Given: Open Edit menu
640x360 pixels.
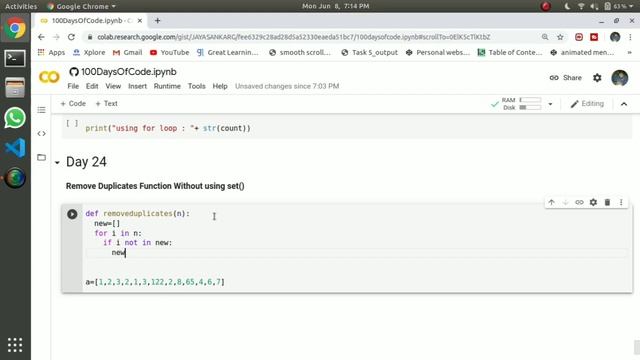Looking at the screenshot, I should point(92,86).
